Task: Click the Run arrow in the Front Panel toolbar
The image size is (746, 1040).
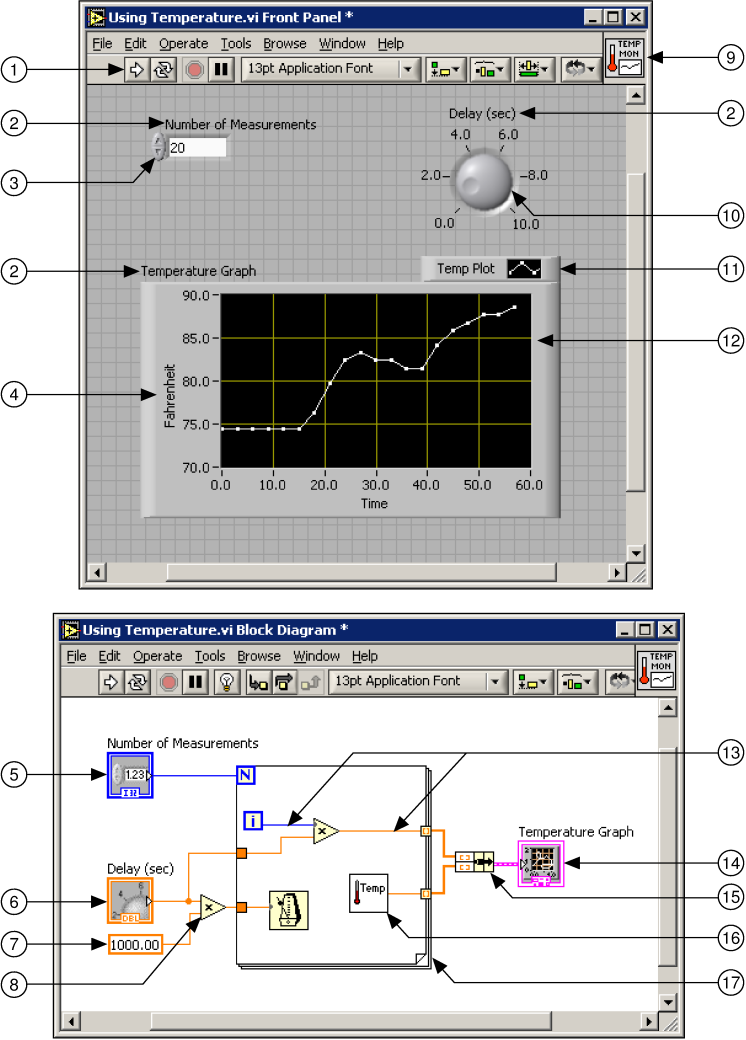Action: point(137,69)
